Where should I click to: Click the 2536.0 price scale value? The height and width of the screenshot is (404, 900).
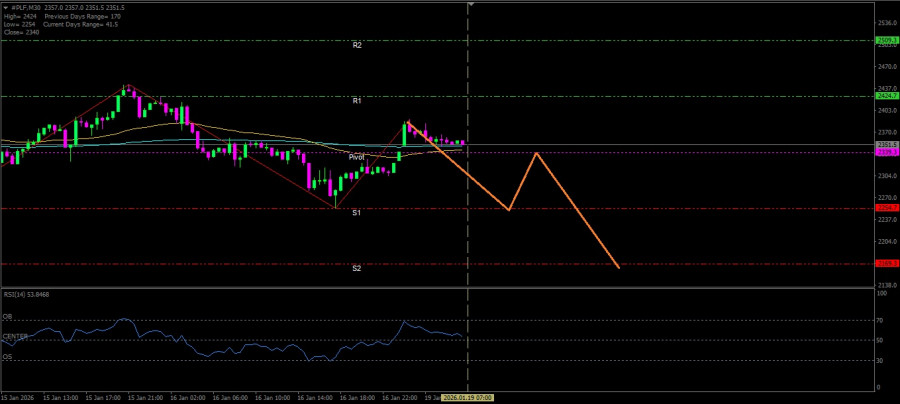(x=888, y=23)
